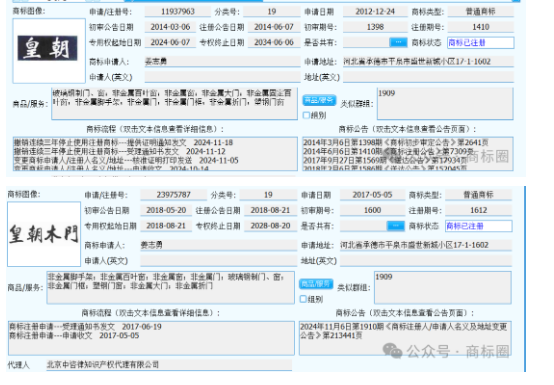
Task: Select registration number field 11937963
Action: point(178,12)
